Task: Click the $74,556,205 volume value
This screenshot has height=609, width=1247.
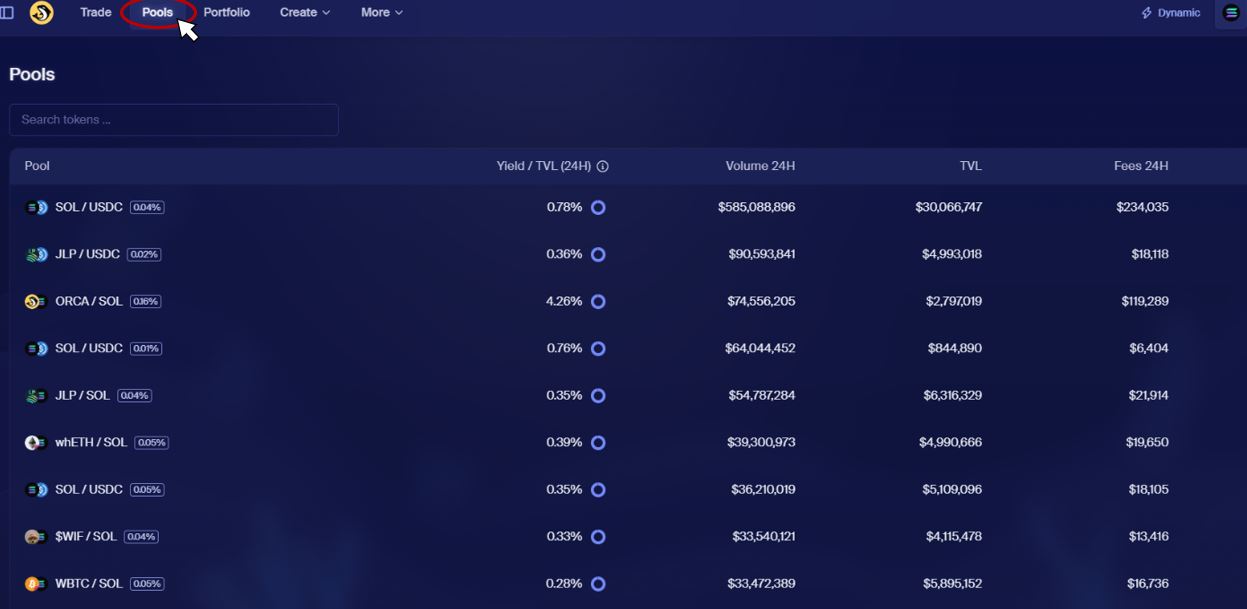Action: click(x=761, y=301)
